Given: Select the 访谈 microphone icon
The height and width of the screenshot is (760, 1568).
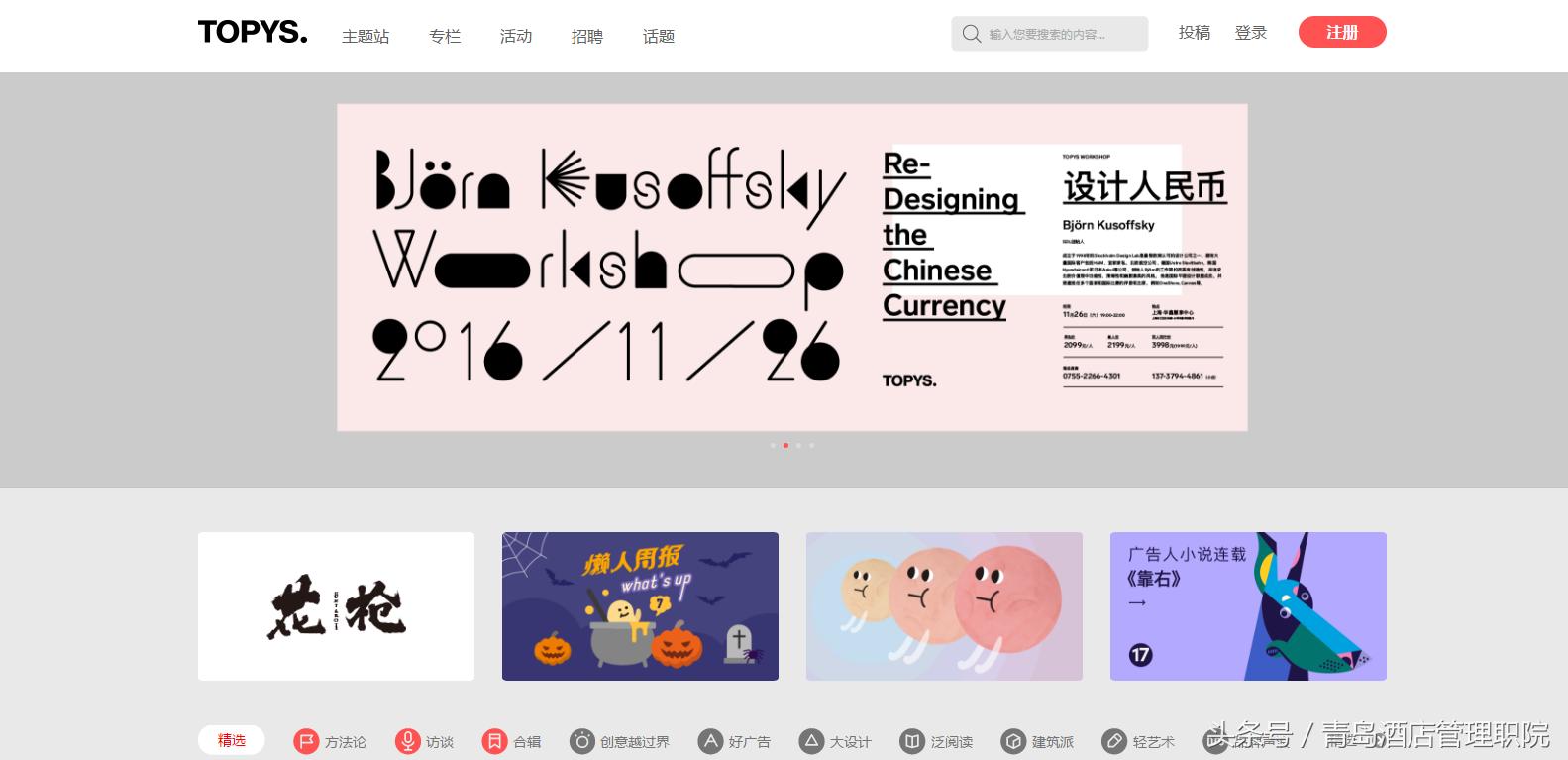Looking at the screenshot, I should [407, 741].
